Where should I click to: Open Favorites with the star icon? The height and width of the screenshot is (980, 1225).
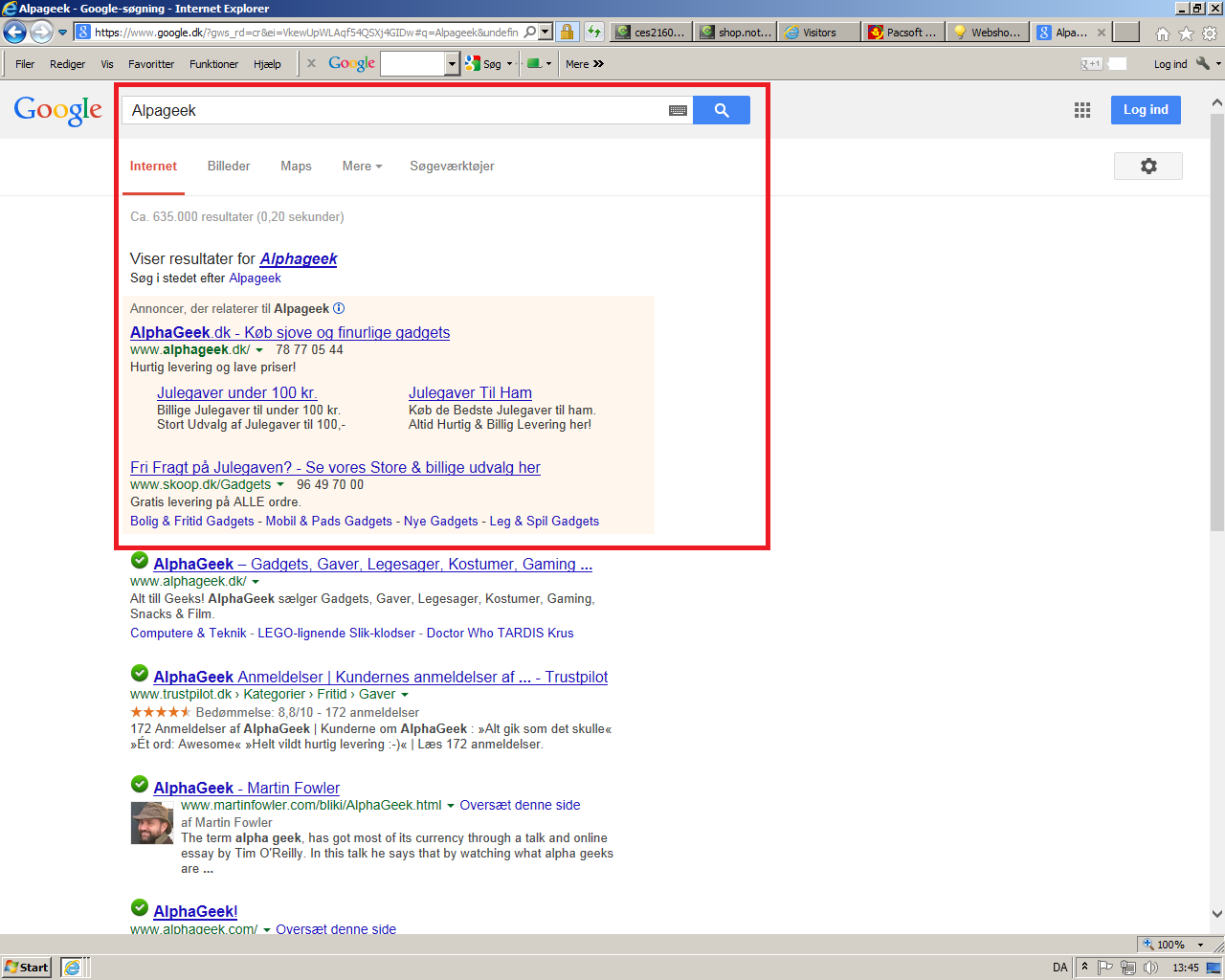click(x=1186, y=33)
